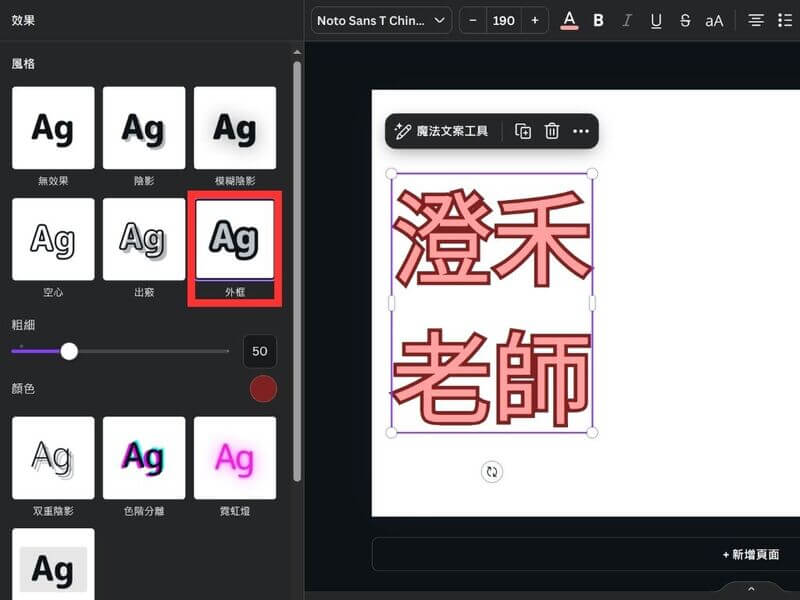The height and width of the screenshot is (600, 800).
Task: Open 魔法文案工具 magic write tool
Action: (442, 131)
